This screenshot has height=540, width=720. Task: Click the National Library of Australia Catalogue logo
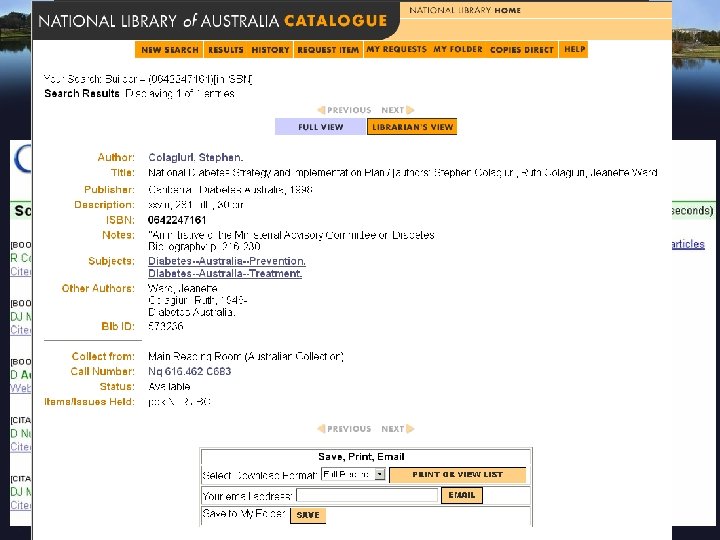coord(213,21)
